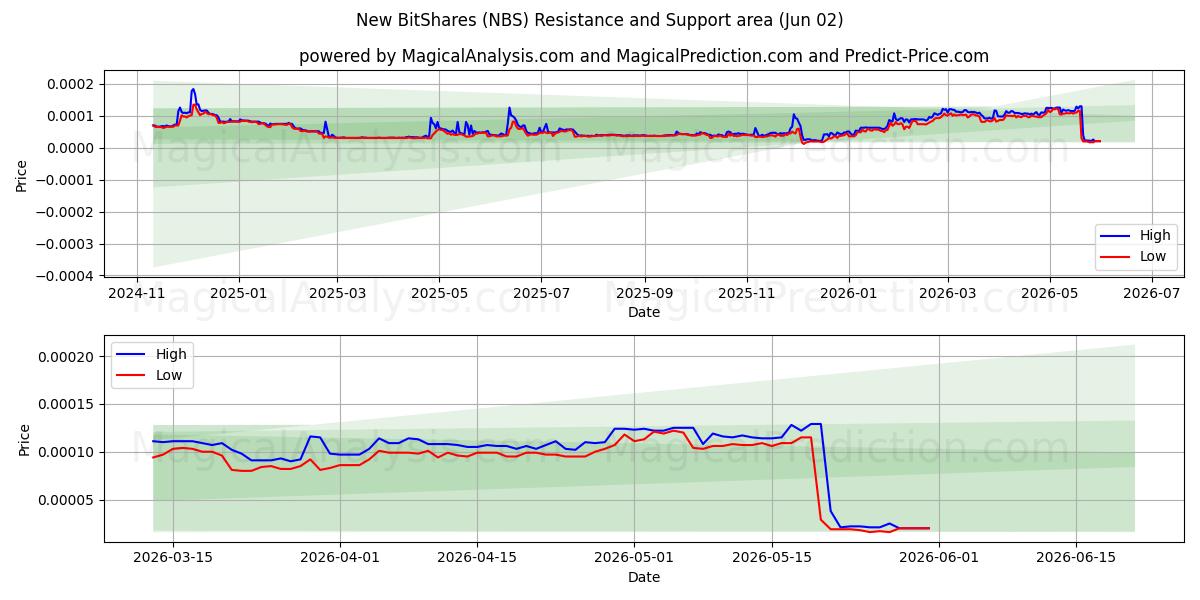Click the '0.00015' lower y-axis tick
Viewport: 1200px width, 600px height.
click(x=68, y=405)
